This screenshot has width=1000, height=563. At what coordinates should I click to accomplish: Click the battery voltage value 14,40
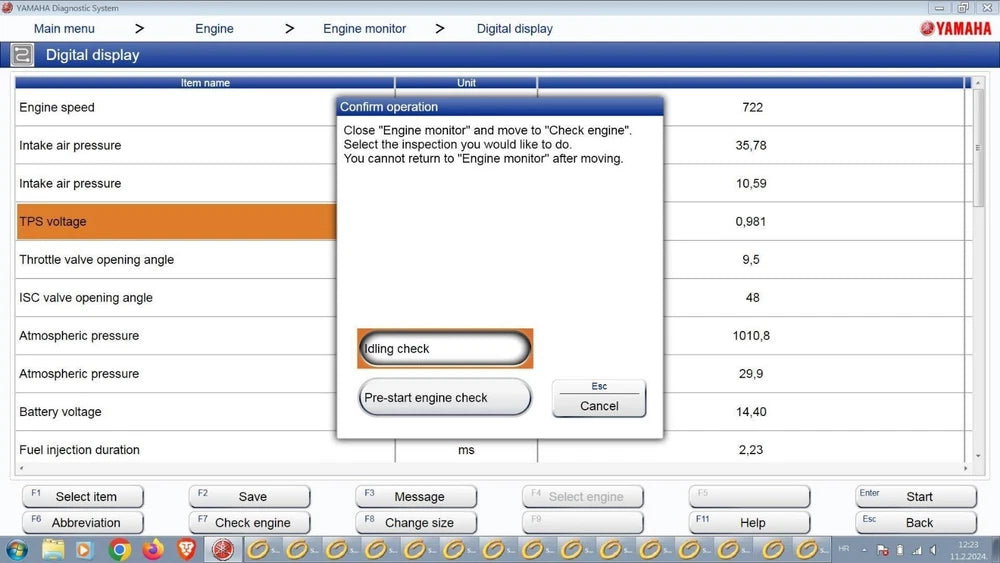pos(751,412)
